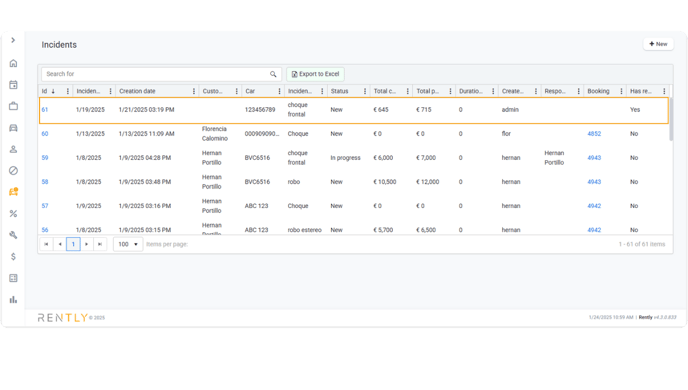The width and height of the screenshot is (688, 390).
Task: Sort by Status column header
Action: (x=339, y=91)
